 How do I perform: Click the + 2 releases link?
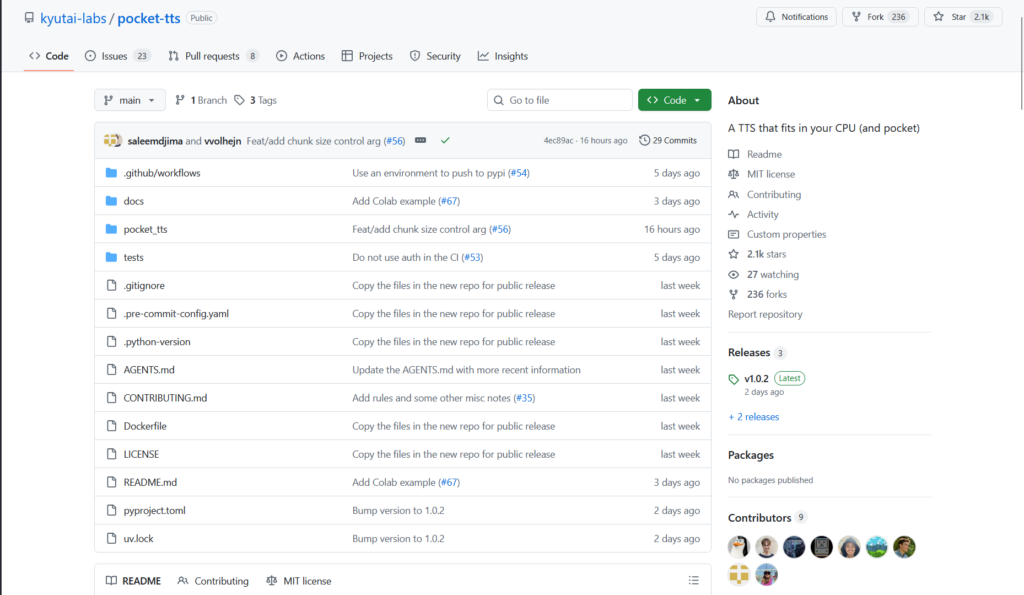coord(753,417)
